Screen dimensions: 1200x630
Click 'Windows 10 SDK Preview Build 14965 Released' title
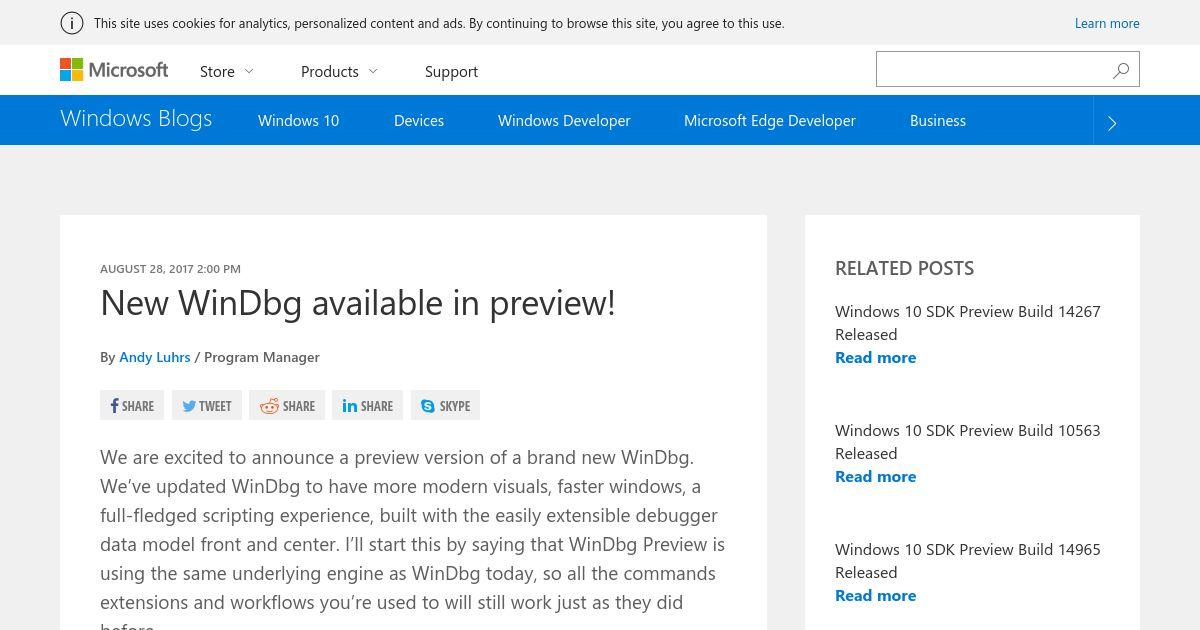(x=968, y=560)
